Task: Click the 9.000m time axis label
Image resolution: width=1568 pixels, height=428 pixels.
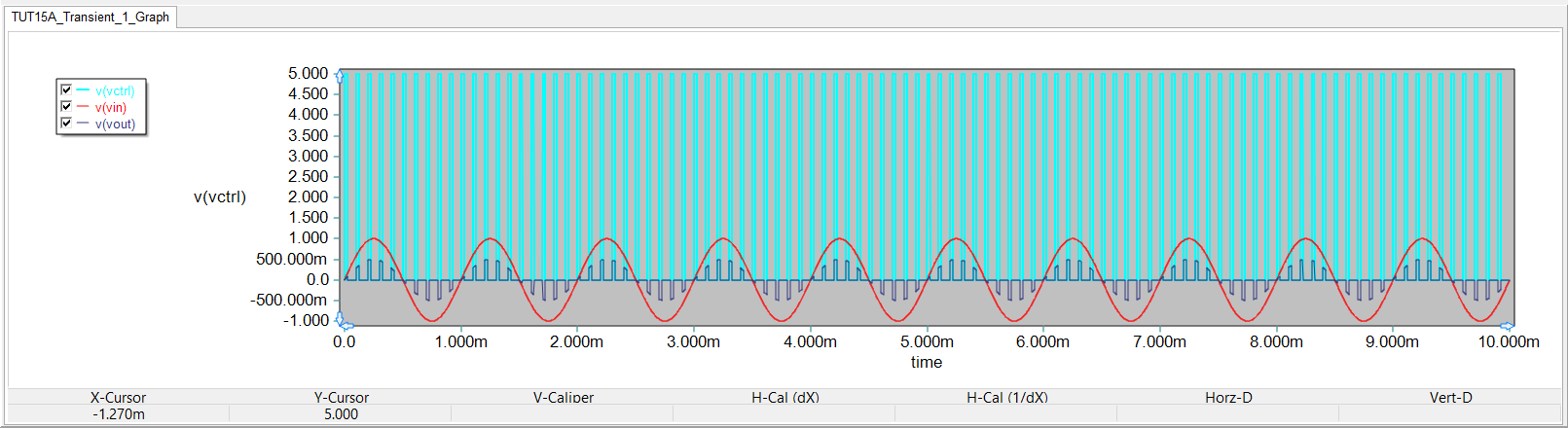Action: pos(1392,341)
